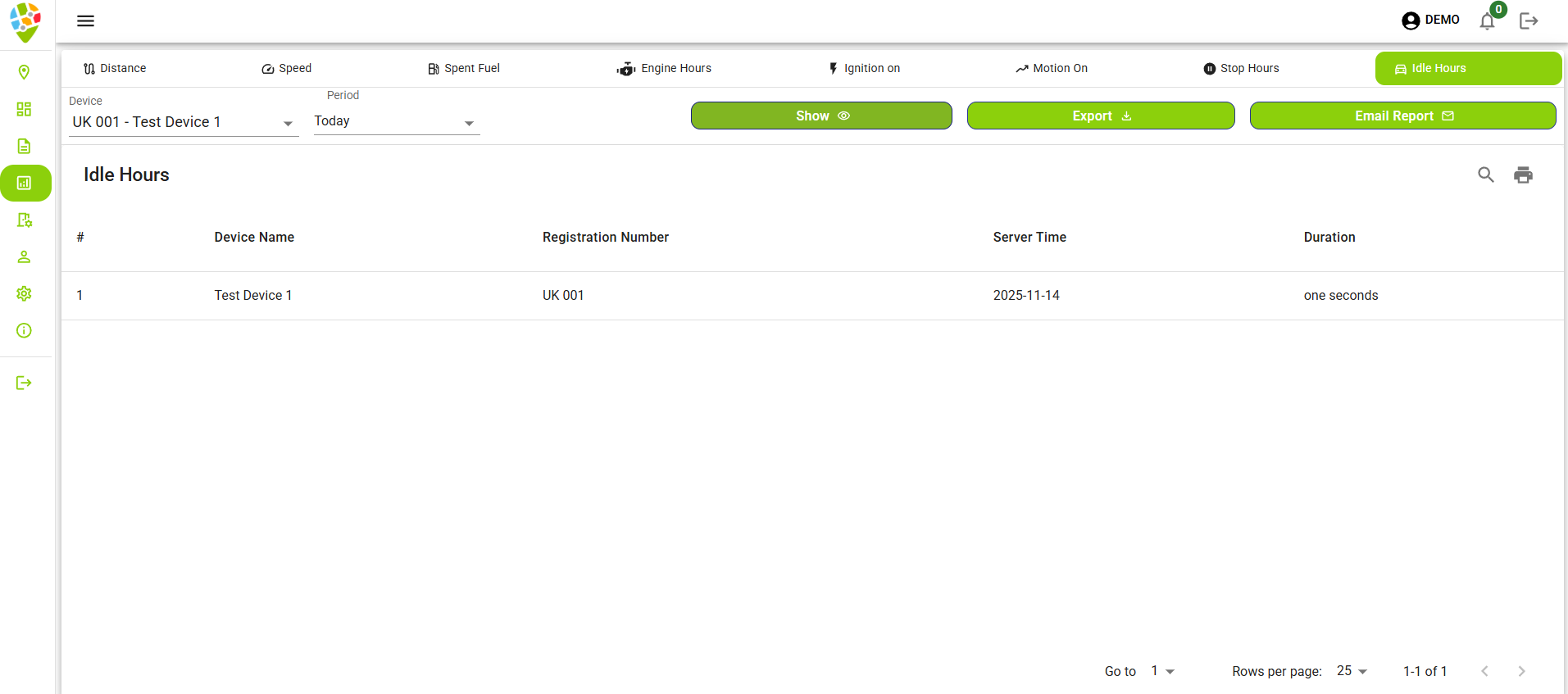
Task: Click the Export button
Action: pos(1100,116)
